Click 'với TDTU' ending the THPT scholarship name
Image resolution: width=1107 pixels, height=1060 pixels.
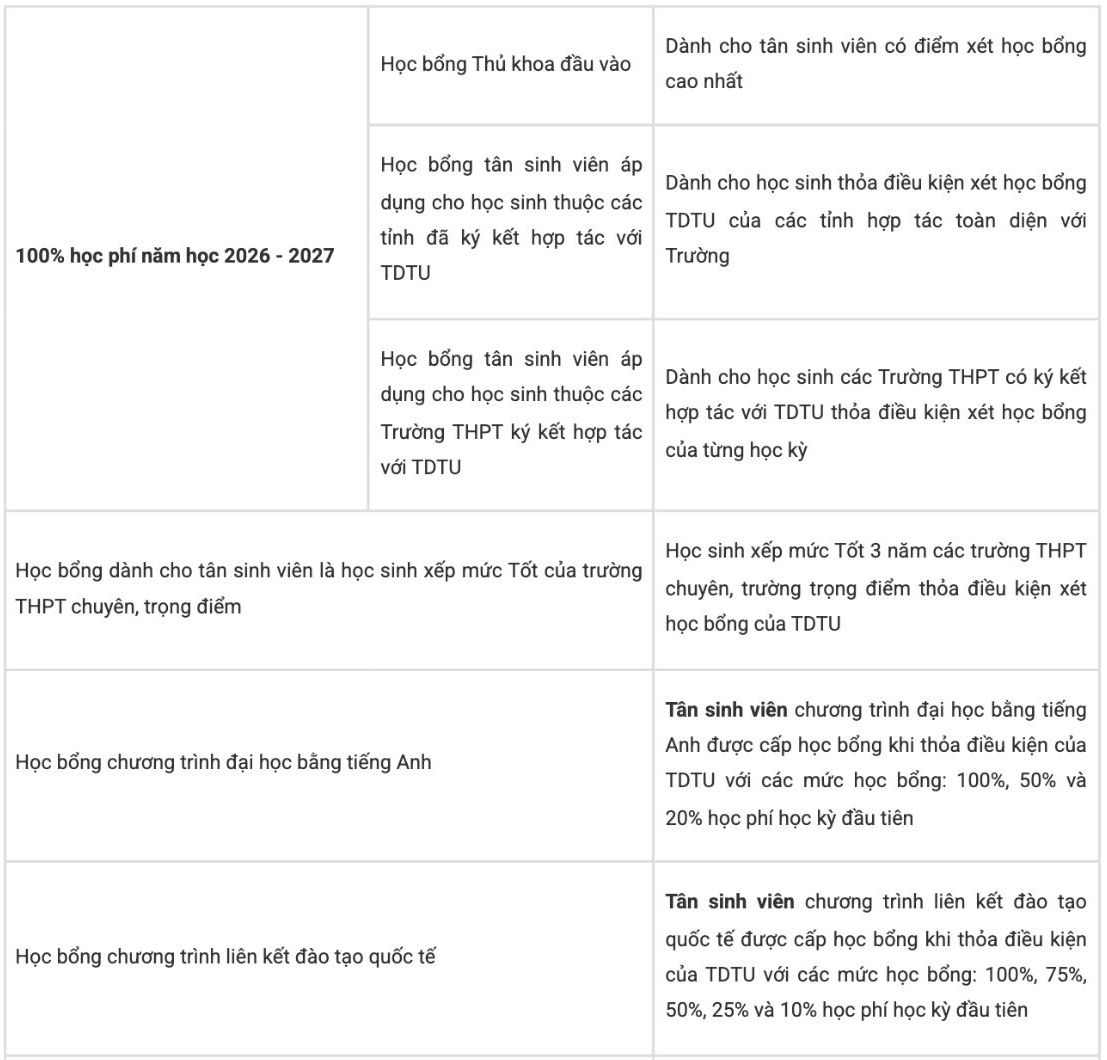click(x=421, y=468)
